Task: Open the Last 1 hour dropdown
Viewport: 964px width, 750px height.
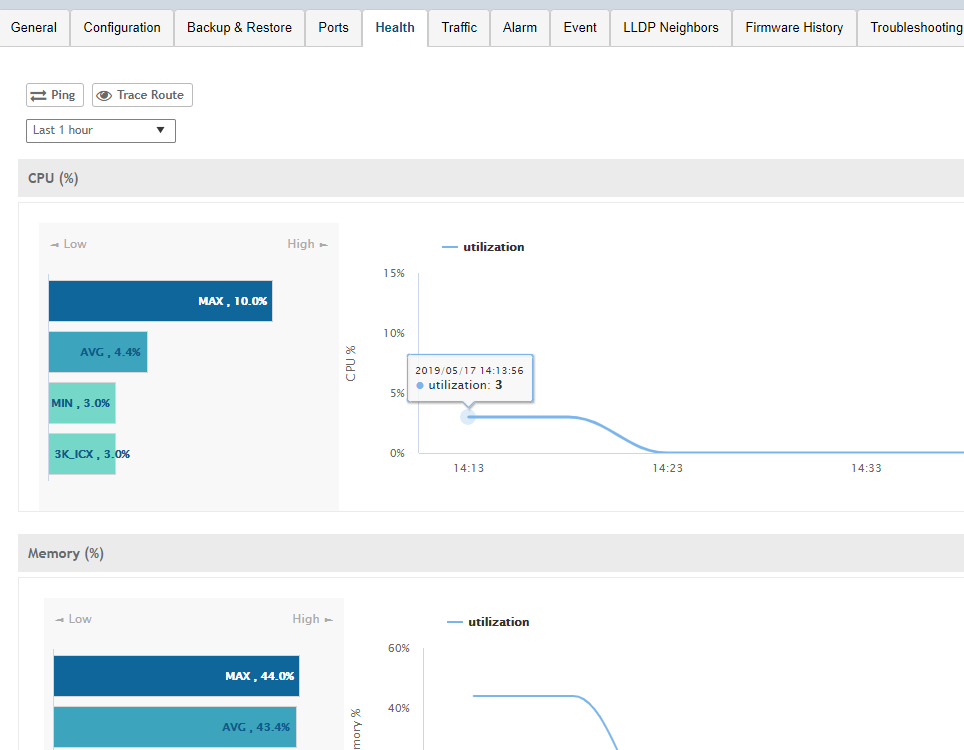Action: tap(100, 130)
